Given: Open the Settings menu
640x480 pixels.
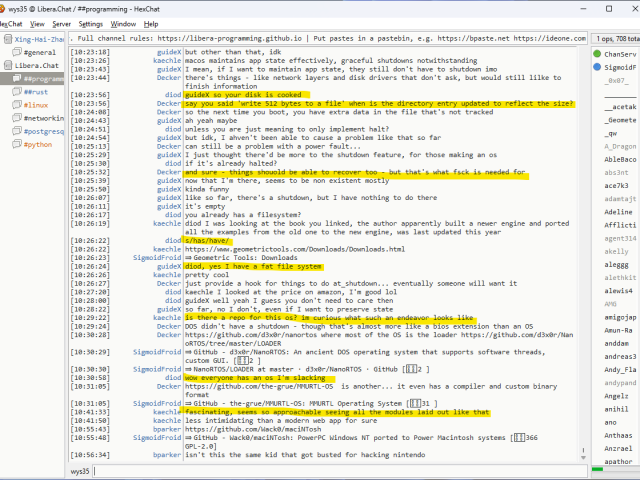Looking at the screenshot, I should 91,23.
